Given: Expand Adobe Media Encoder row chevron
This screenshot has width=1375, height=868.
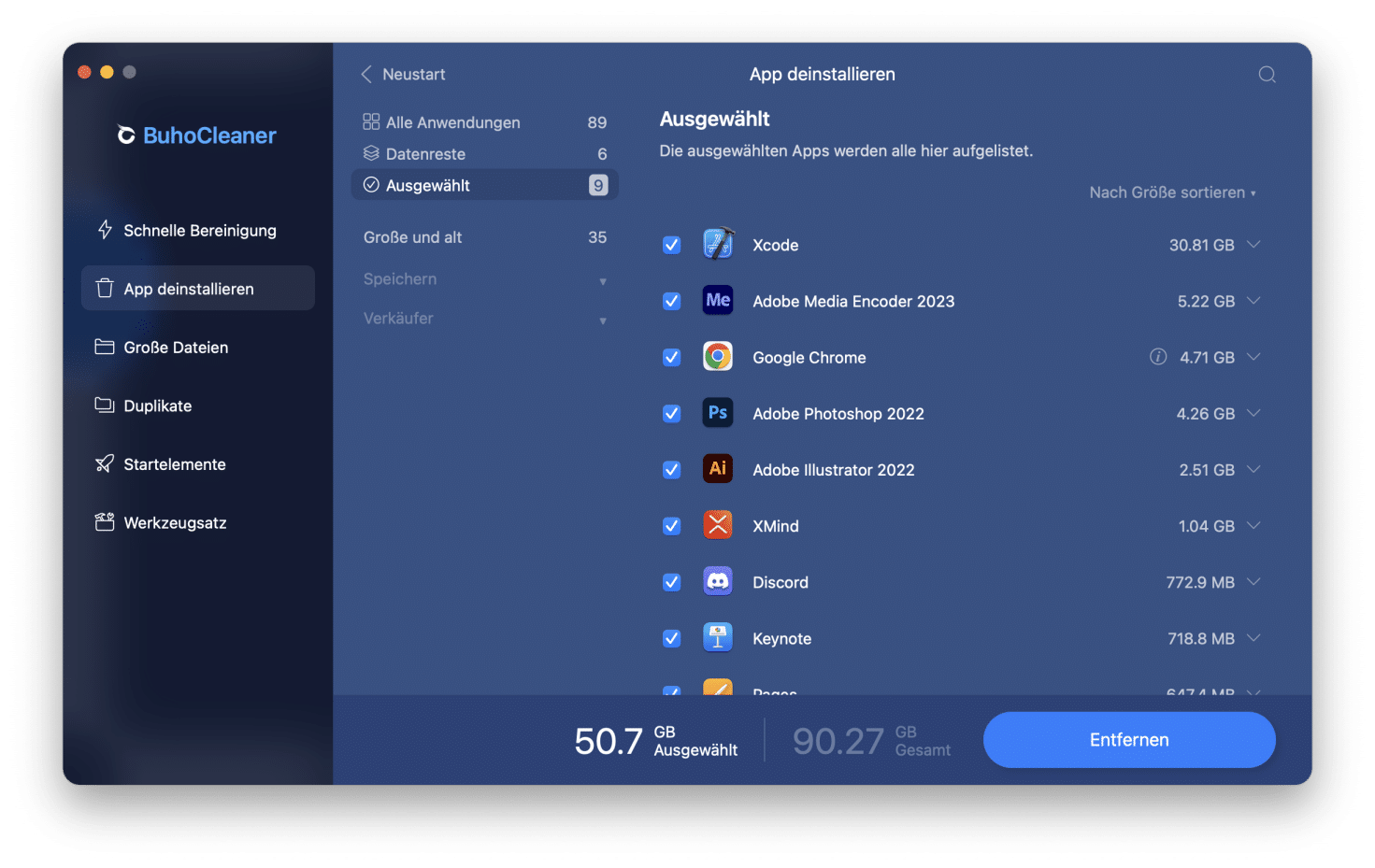Looking at the screenshot, I should click(1253, 300).
